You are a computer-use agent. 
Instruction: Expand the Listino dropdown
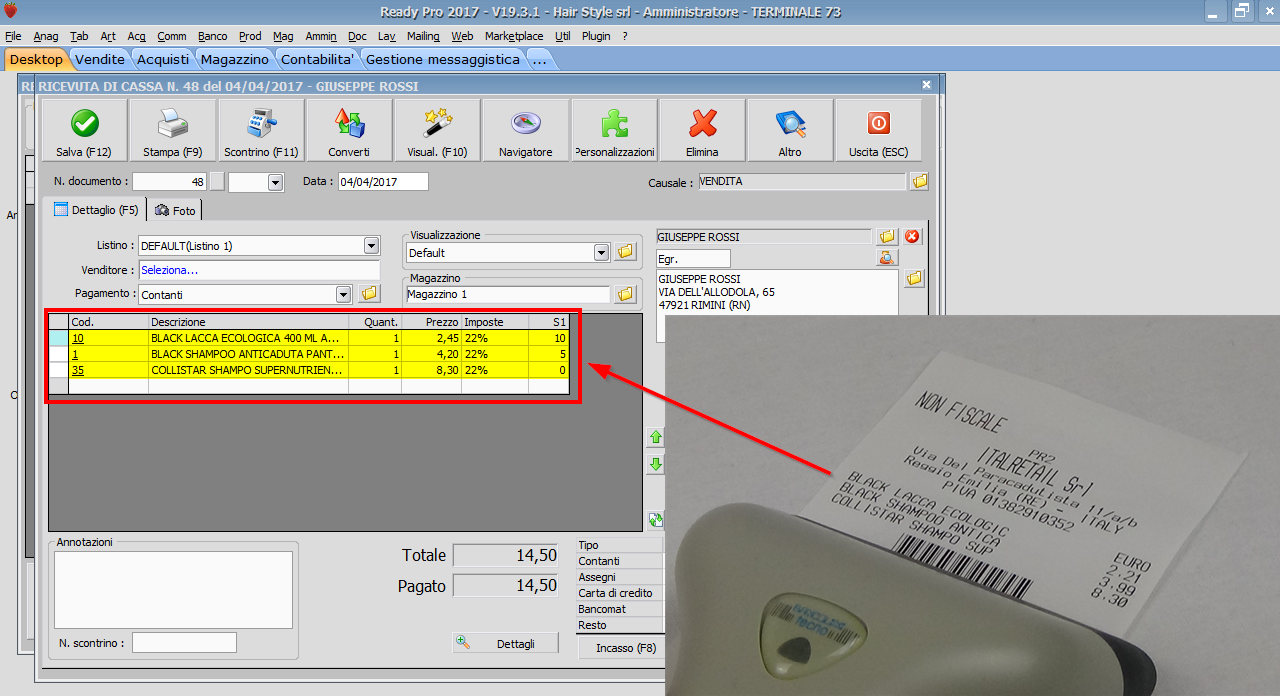click(x=371, y=246)
